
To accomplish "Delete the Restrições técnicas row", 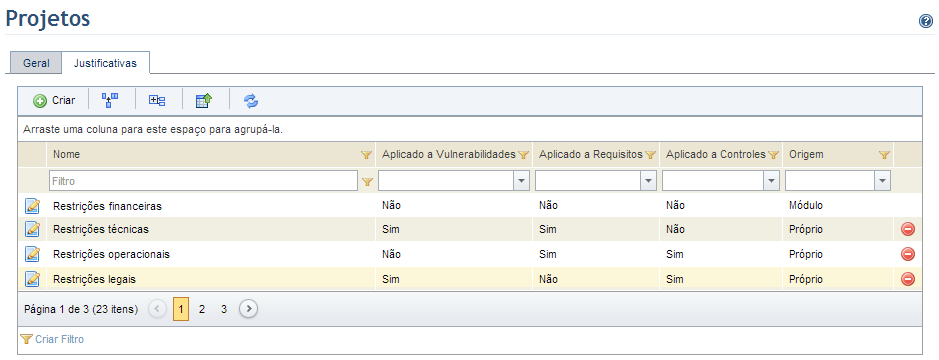I will click(x=908, y=229).
